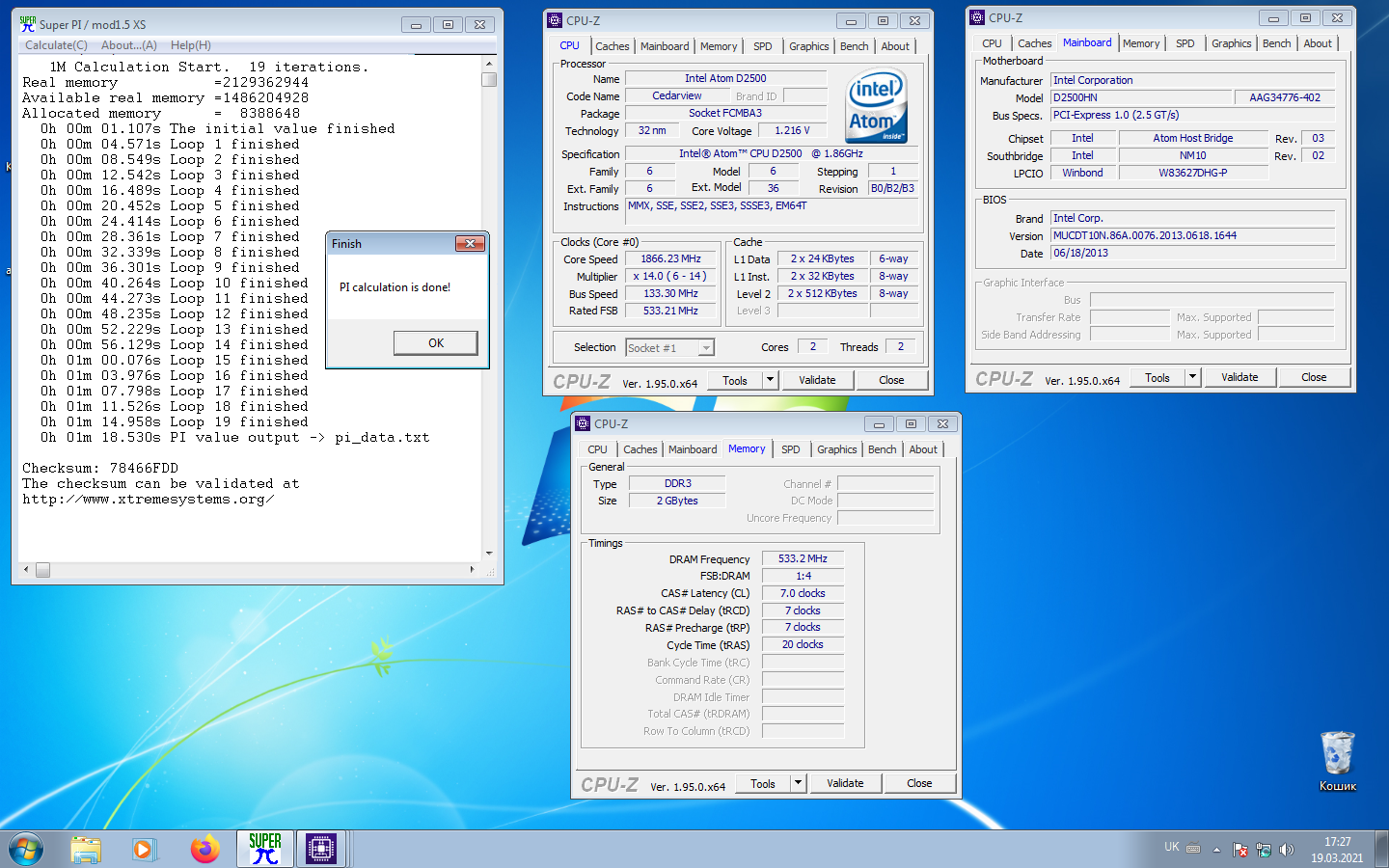This screenshot has width=1389, height=868.
Task: Launch Windows Media Player taskbar icon
Action: [144, 849]
